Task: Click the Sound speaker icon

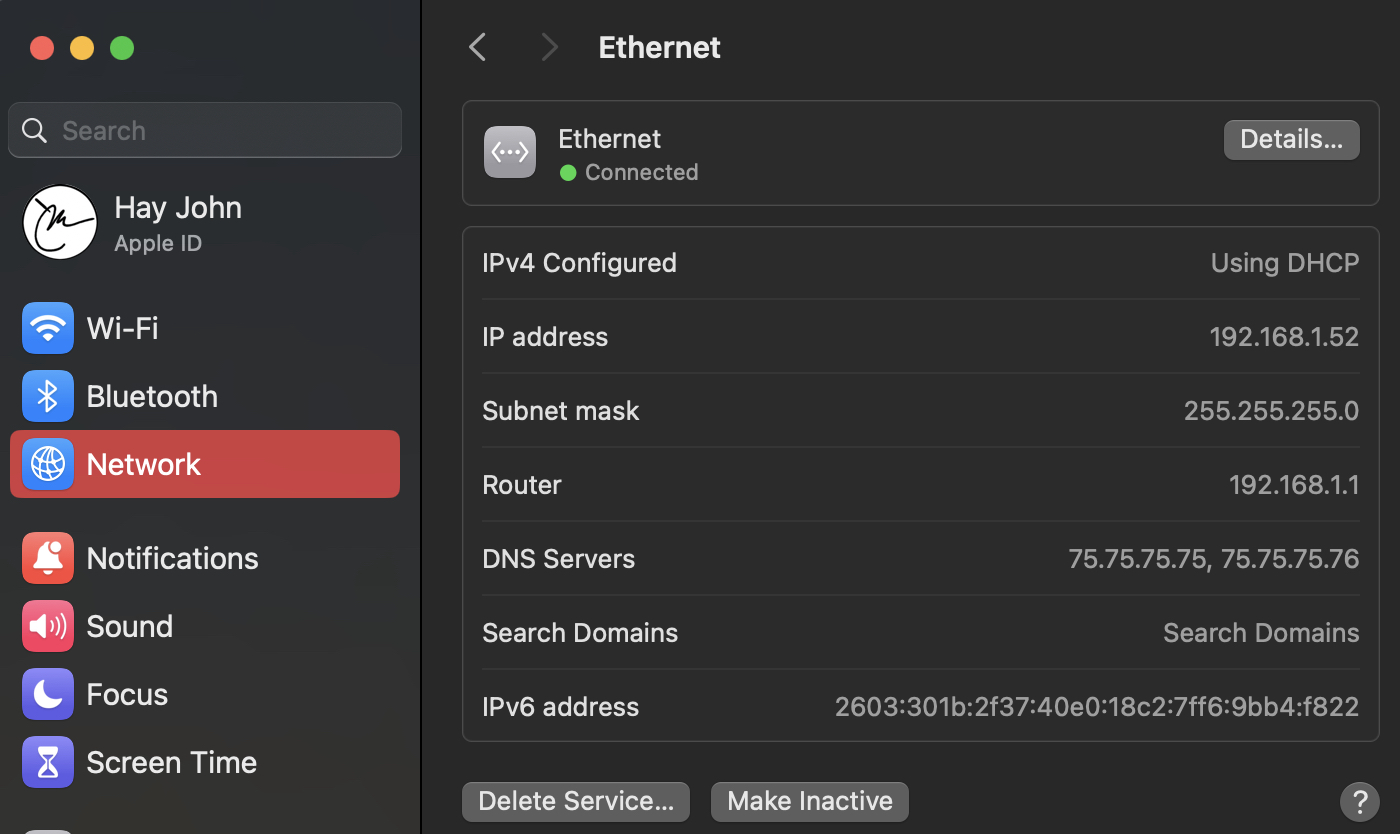Action: click(x=48, y=626)
